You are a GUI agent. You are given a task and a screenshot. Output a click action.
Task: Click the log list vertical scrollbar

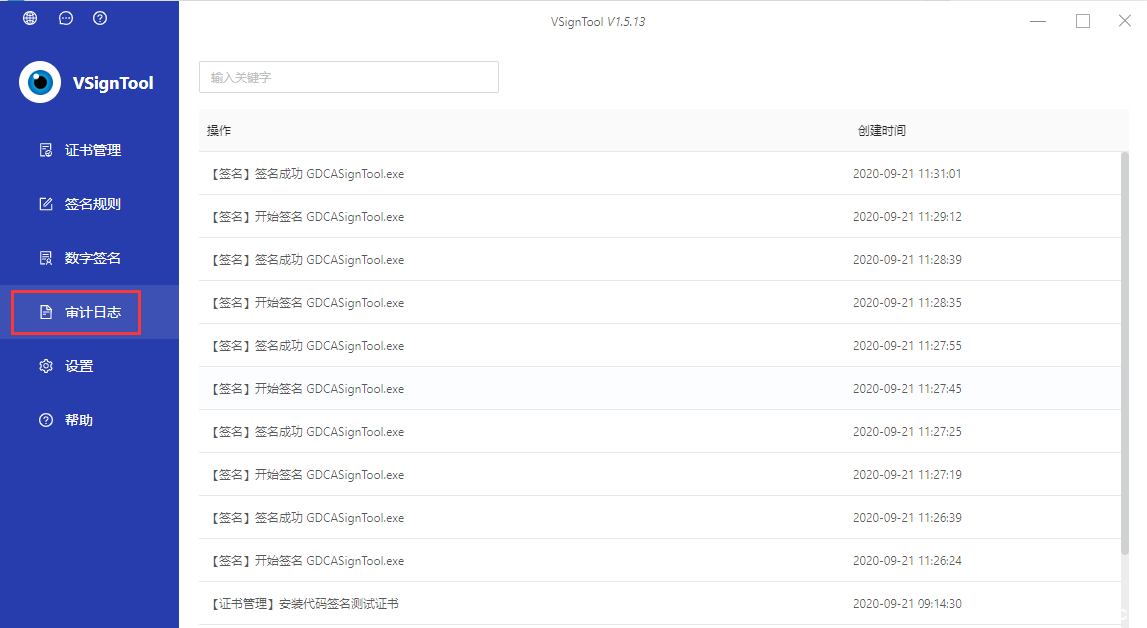click(x=1124, y=353)
